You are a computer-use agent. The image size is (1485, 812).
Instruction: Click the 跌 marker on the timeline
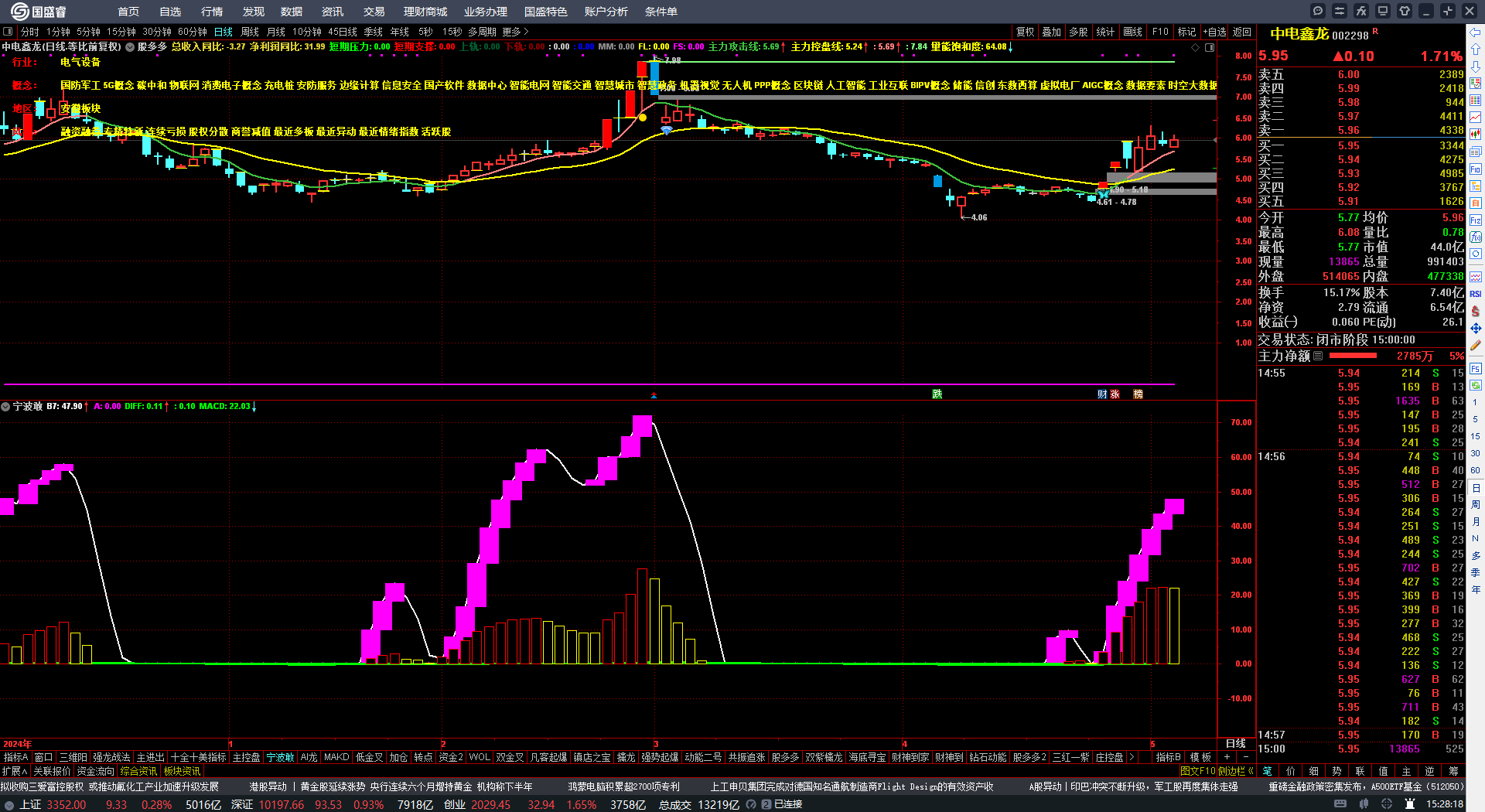tap(937, 394)
